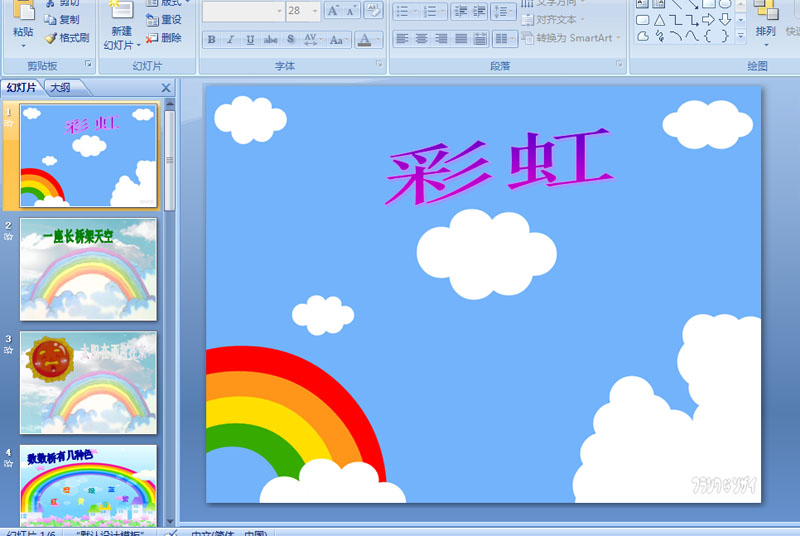
Task: Align text left
Action: pos(402,38)
